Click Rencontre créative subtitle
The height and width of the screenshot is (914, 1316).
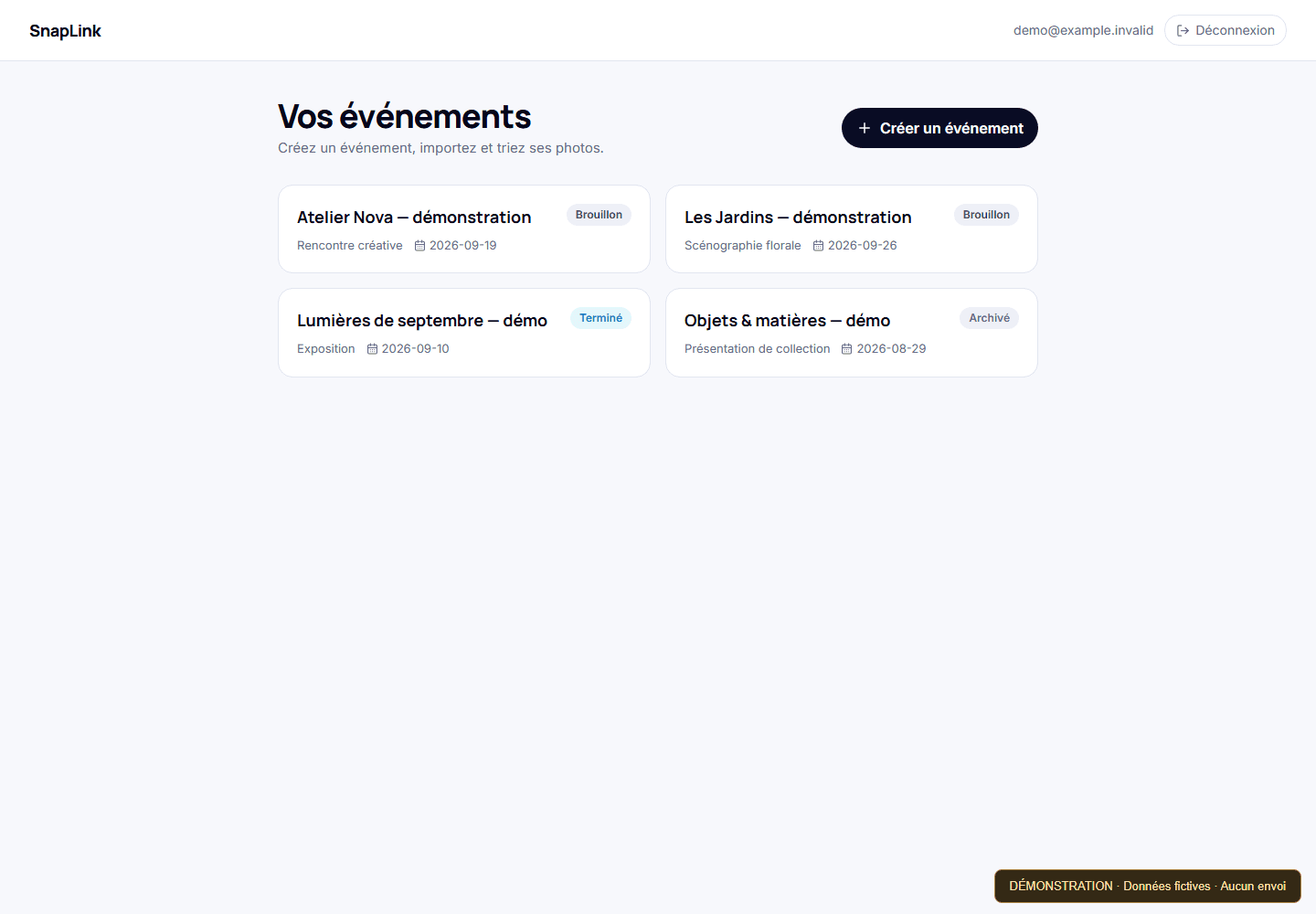[350, 245]
